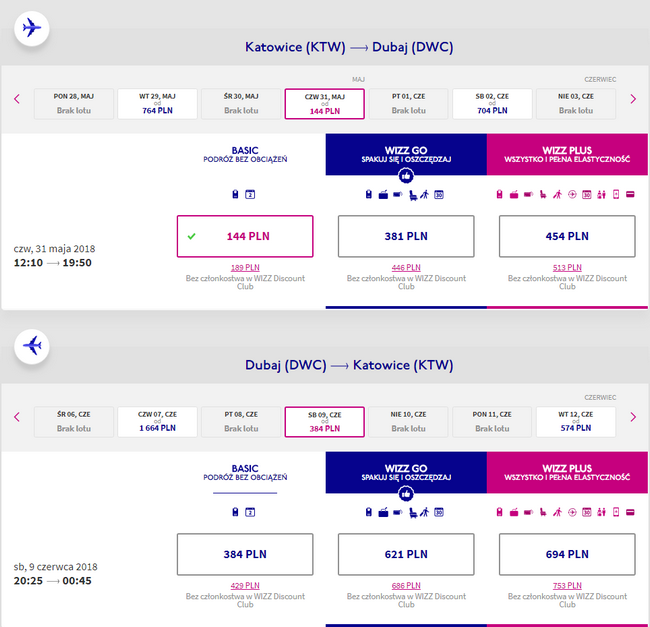Click outbound WIZZ PLUS priority boarding icon
This screenshot has width=650, height=627.
coord(558,194)
